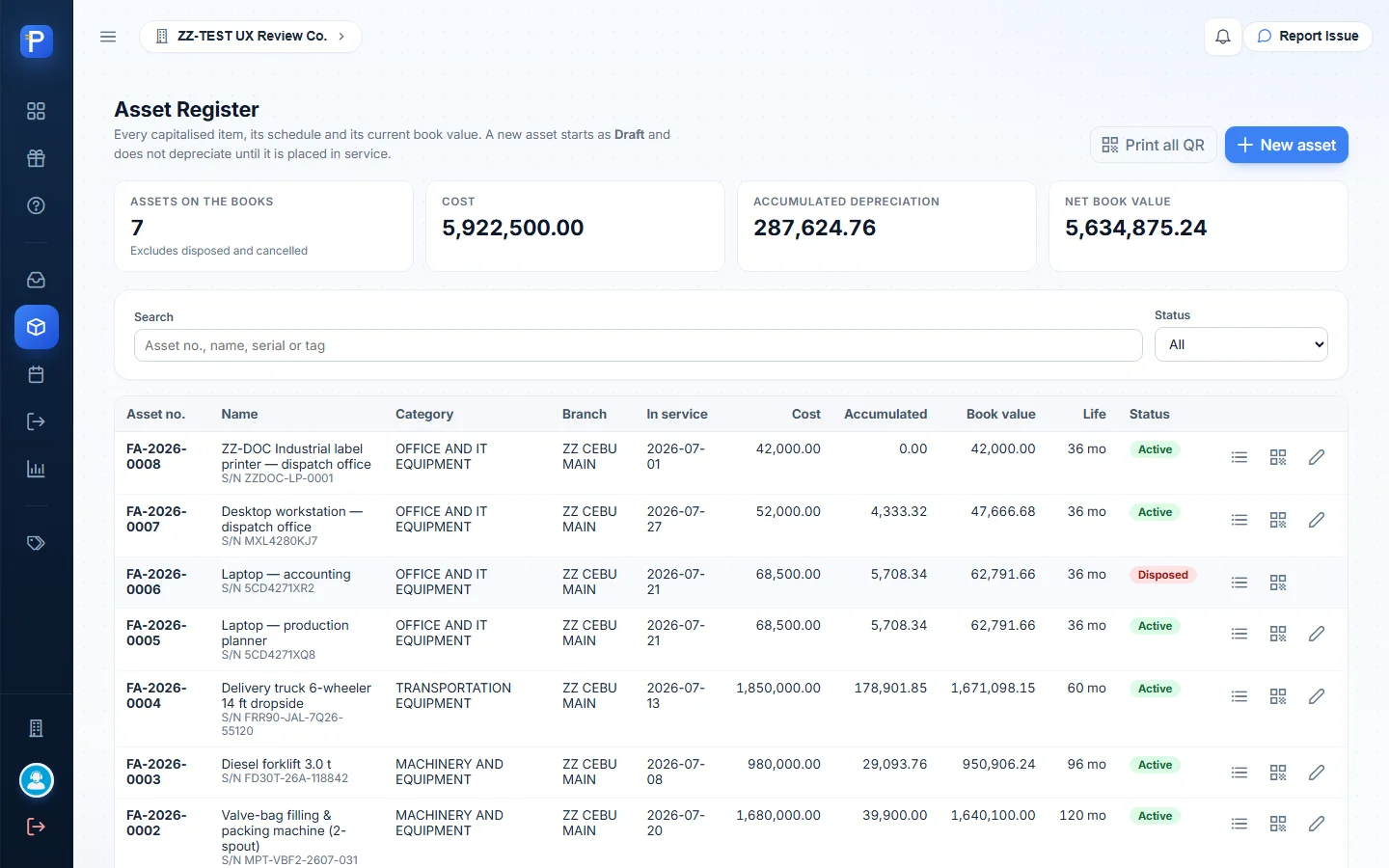Open schedule list icon for FA-2026-0006
Screen dimensions: 1389x868
tap(1239, 583)
